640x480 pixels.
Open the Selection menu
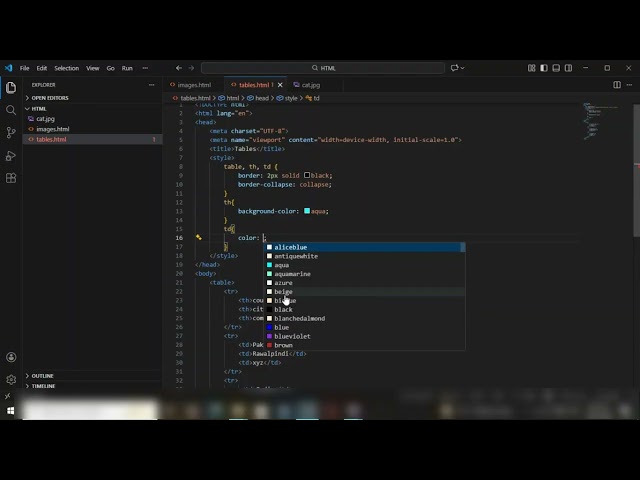(x=67, y=68)
